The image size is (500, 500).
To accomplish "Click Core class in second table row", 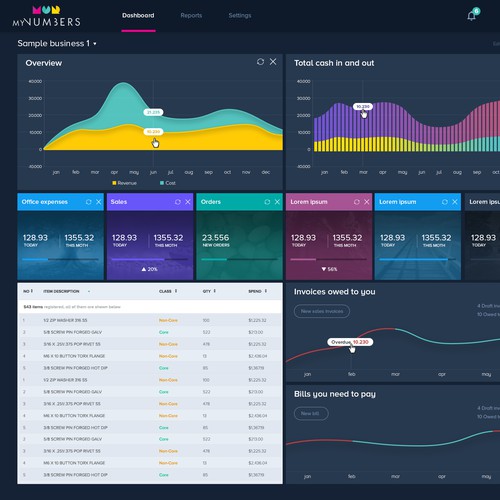I will 164,332.
